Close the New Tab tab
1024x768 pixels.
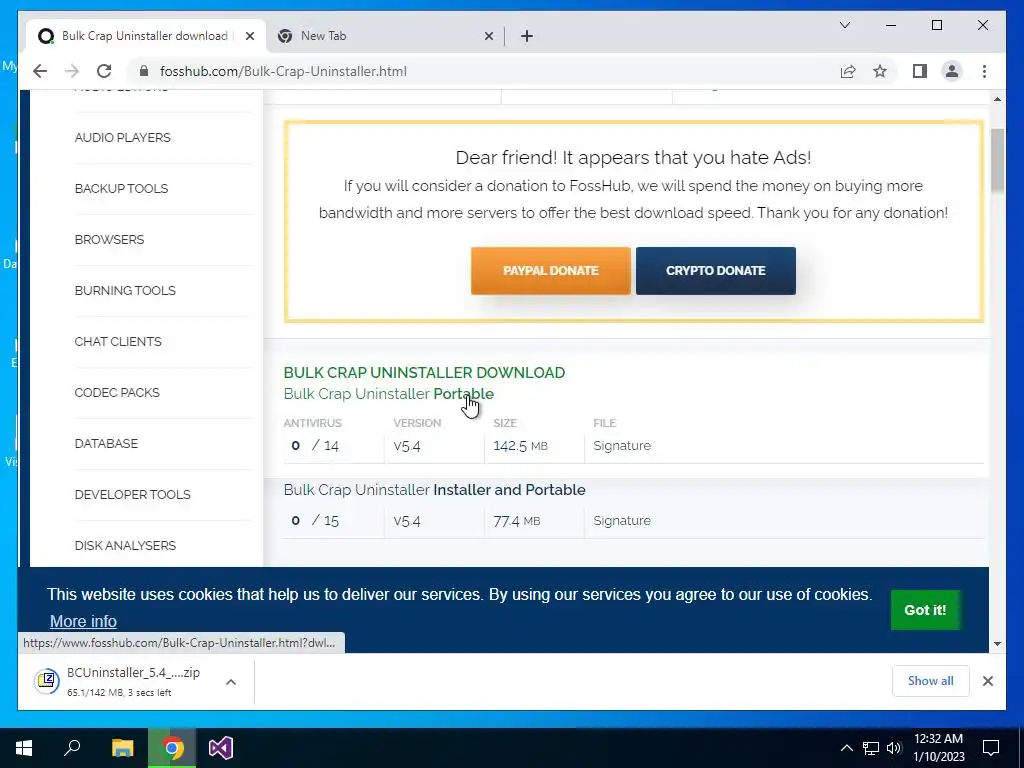(x=488, y=36)
